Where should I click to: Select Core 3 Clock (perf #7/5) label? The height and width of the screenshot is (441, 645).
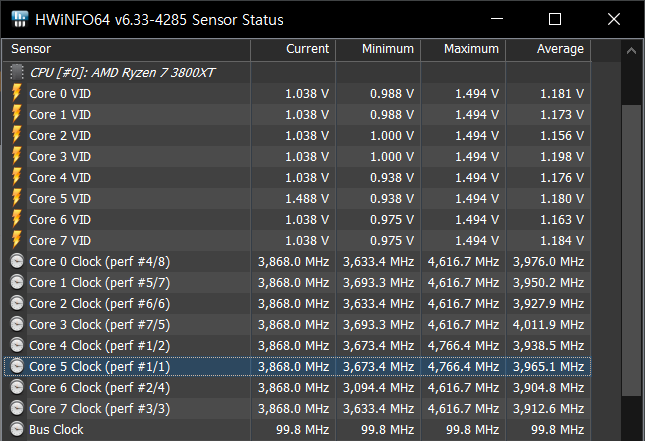(x=100, y=325)
